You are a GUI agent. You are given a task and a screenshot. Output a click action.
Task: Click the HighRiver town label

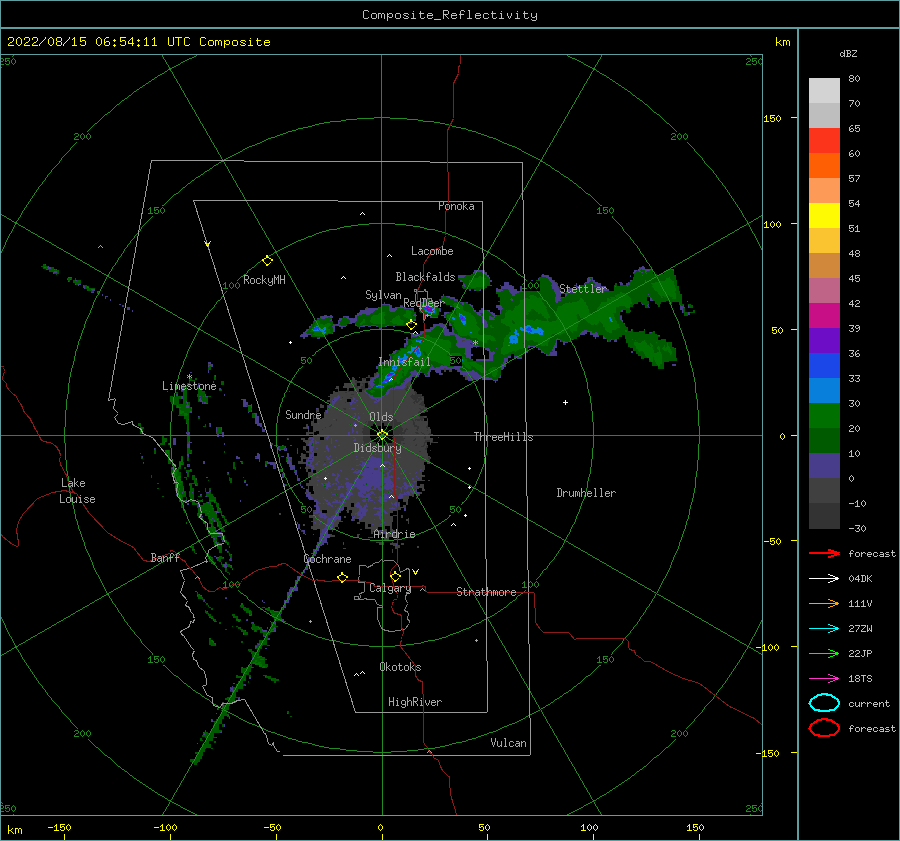(x=415, y=702)
